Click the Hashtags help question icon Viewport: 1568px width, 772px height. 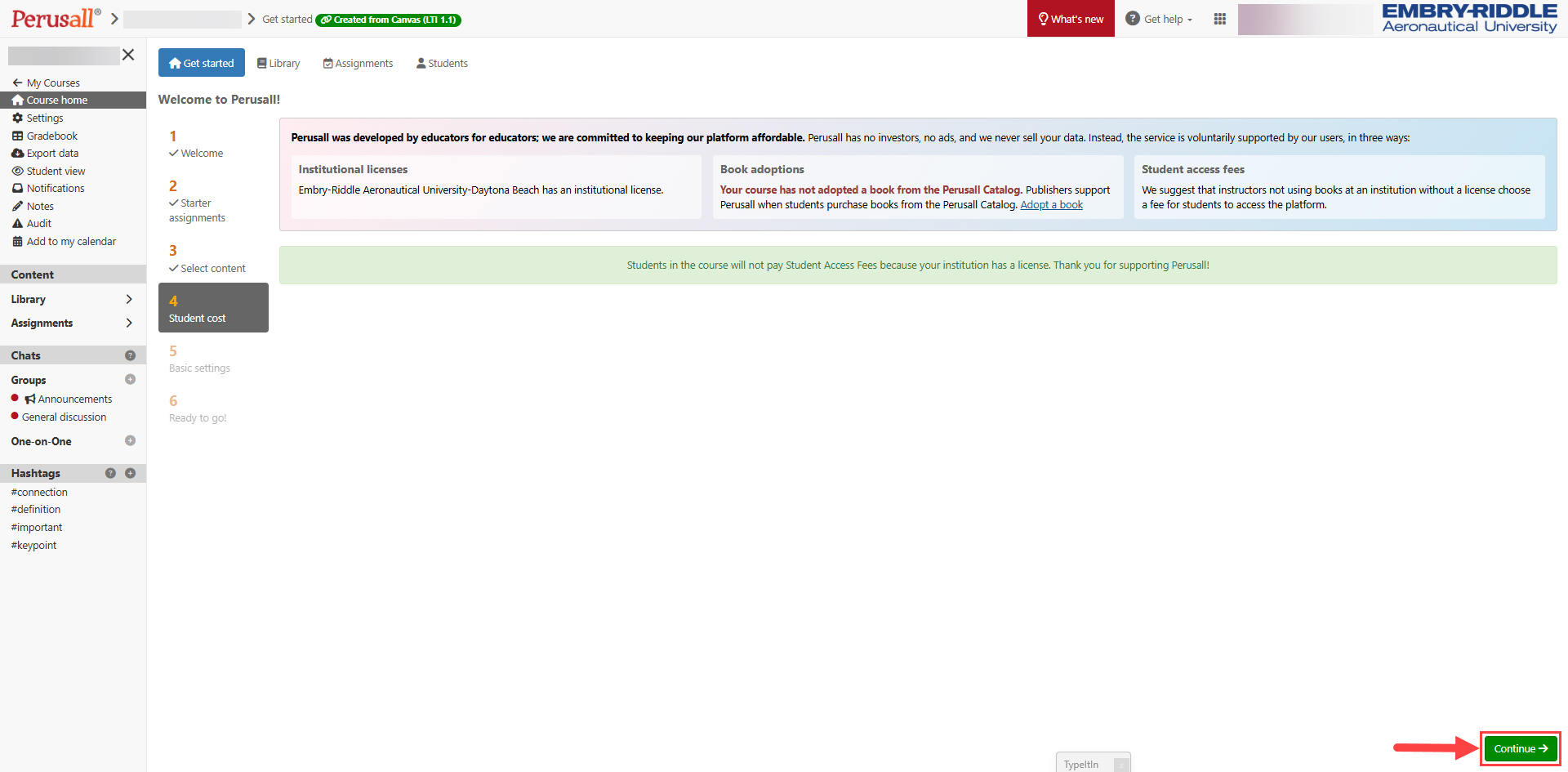click(111, 473)
